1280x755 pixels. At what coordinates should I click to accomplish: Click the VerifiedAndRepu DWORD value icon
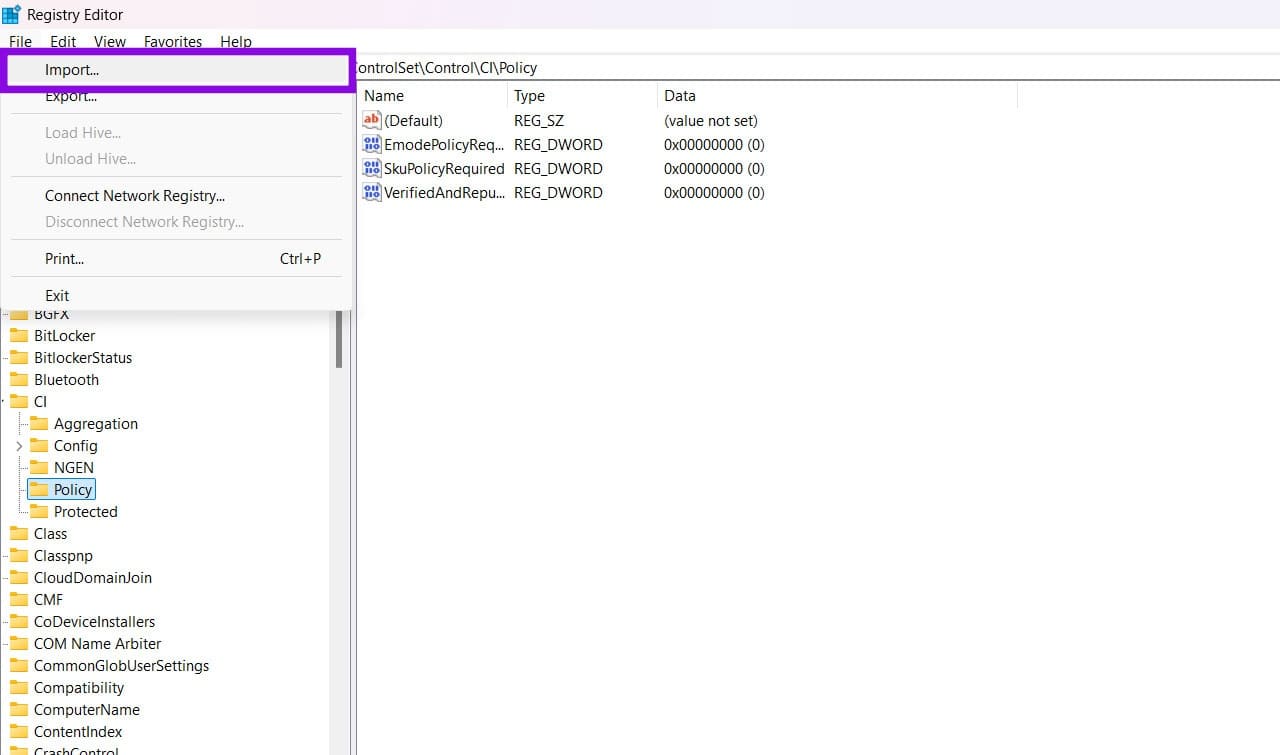tap(372, 192)
